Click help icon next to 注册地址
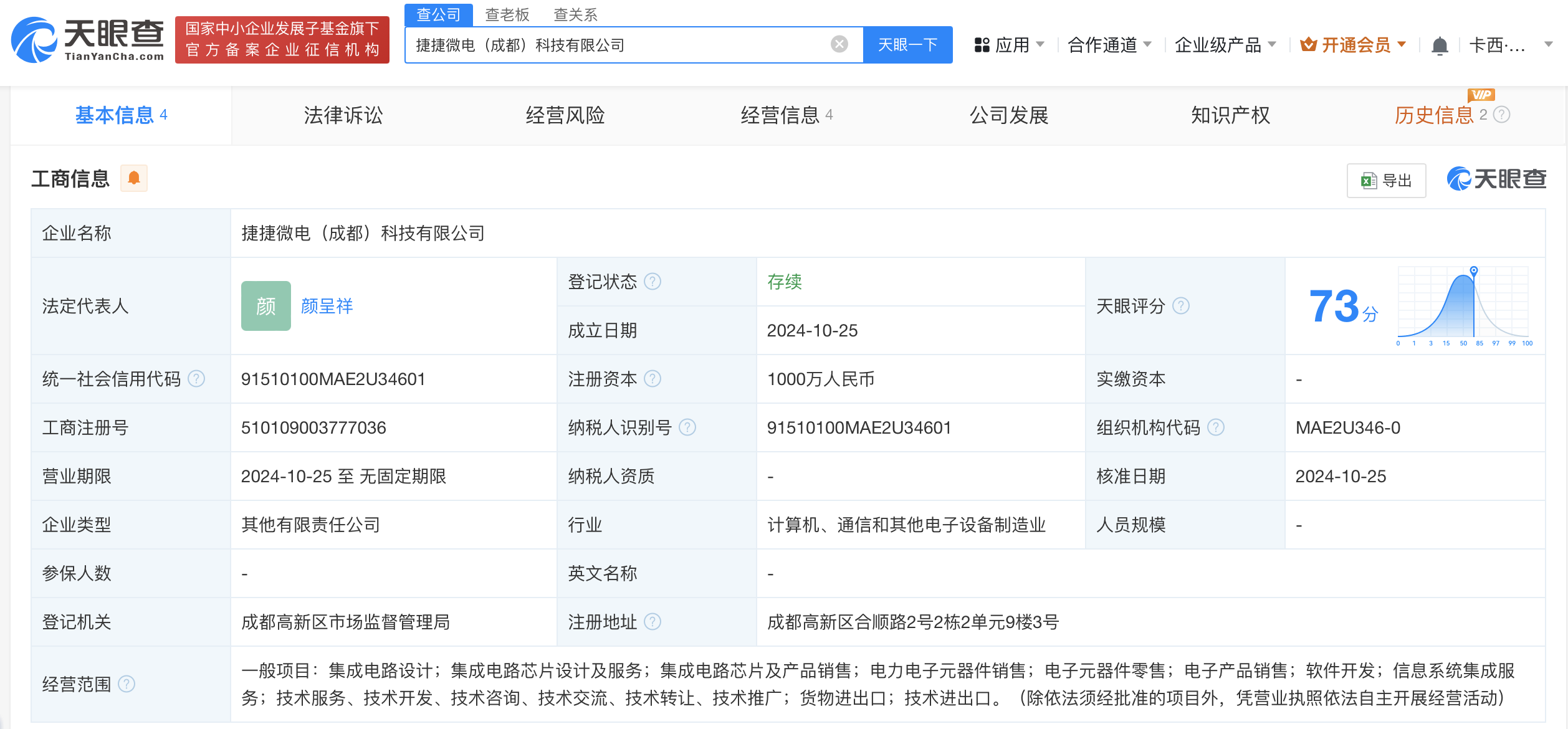The width and height of the screenshot is (1568, 729). click(653, 622)
